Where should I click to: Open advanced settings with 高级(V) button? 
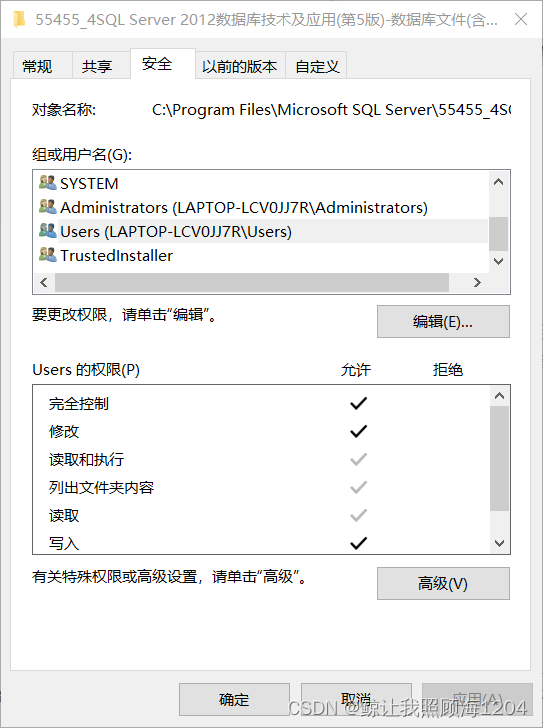443,583
